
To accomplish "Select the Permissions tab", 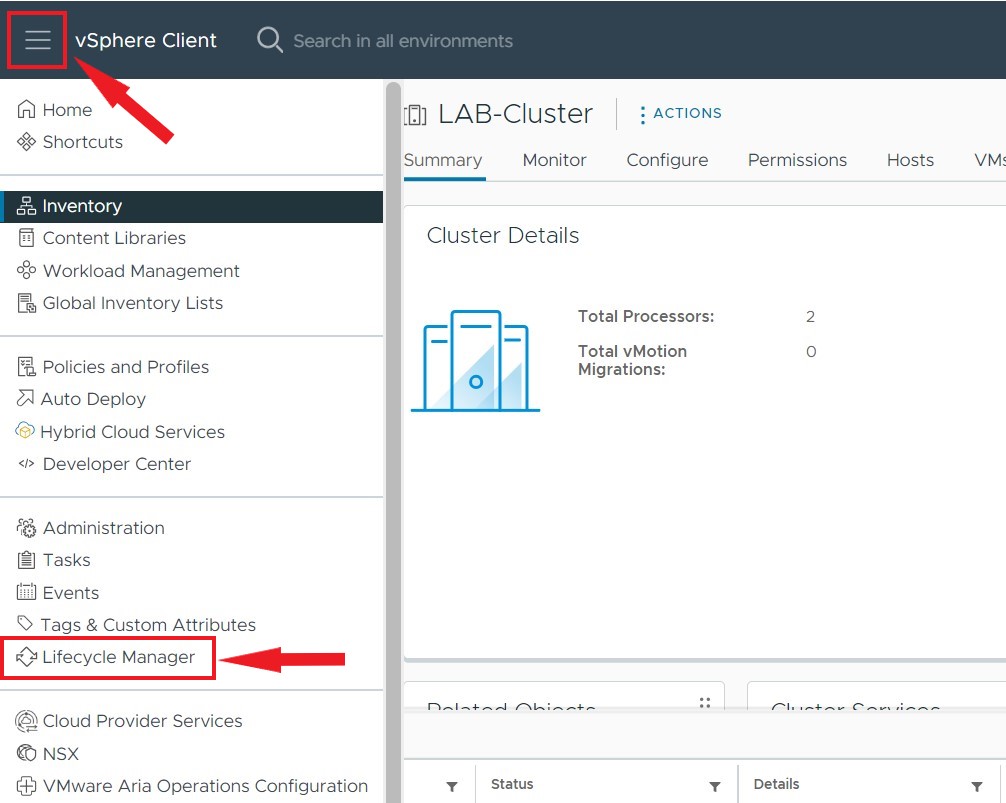I will [x=797, y=160].
